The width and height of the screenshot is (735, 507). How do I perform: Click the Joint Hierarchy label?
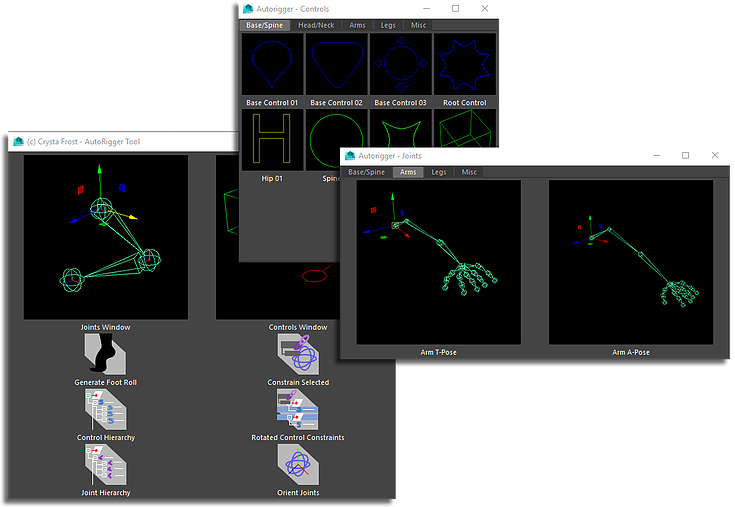(106, 493)
